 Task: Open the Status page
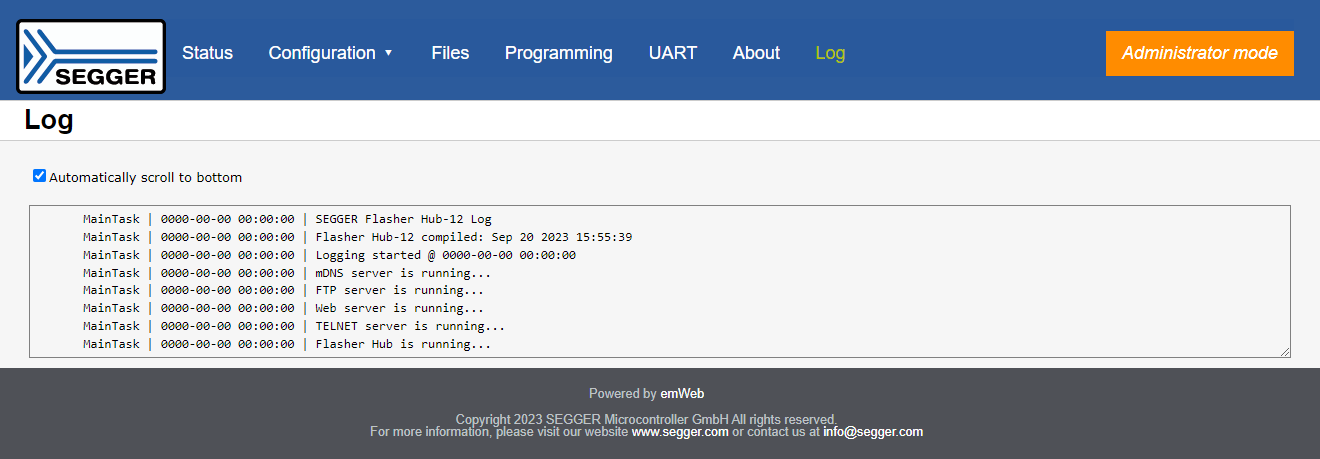(207, 53)
